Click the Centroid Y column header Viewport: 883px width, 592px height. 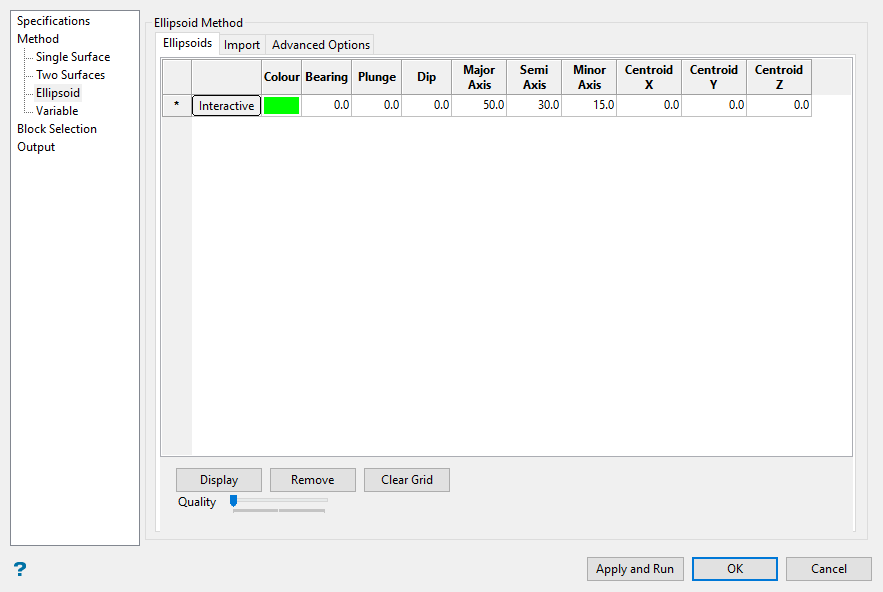714,77
